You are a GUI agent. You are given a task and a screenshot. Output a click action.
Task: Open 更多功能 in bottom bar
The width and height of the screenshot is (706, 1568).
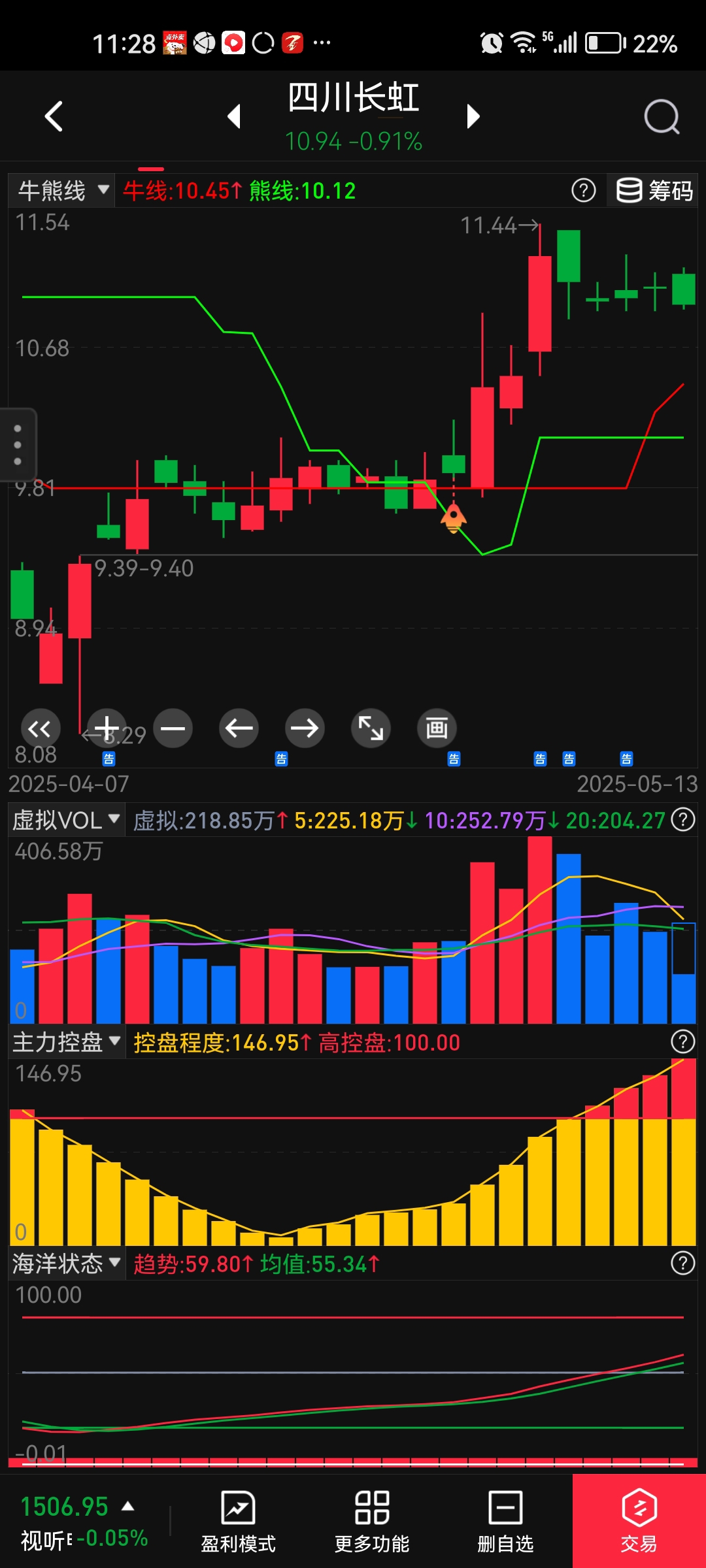click(372, 1522)
